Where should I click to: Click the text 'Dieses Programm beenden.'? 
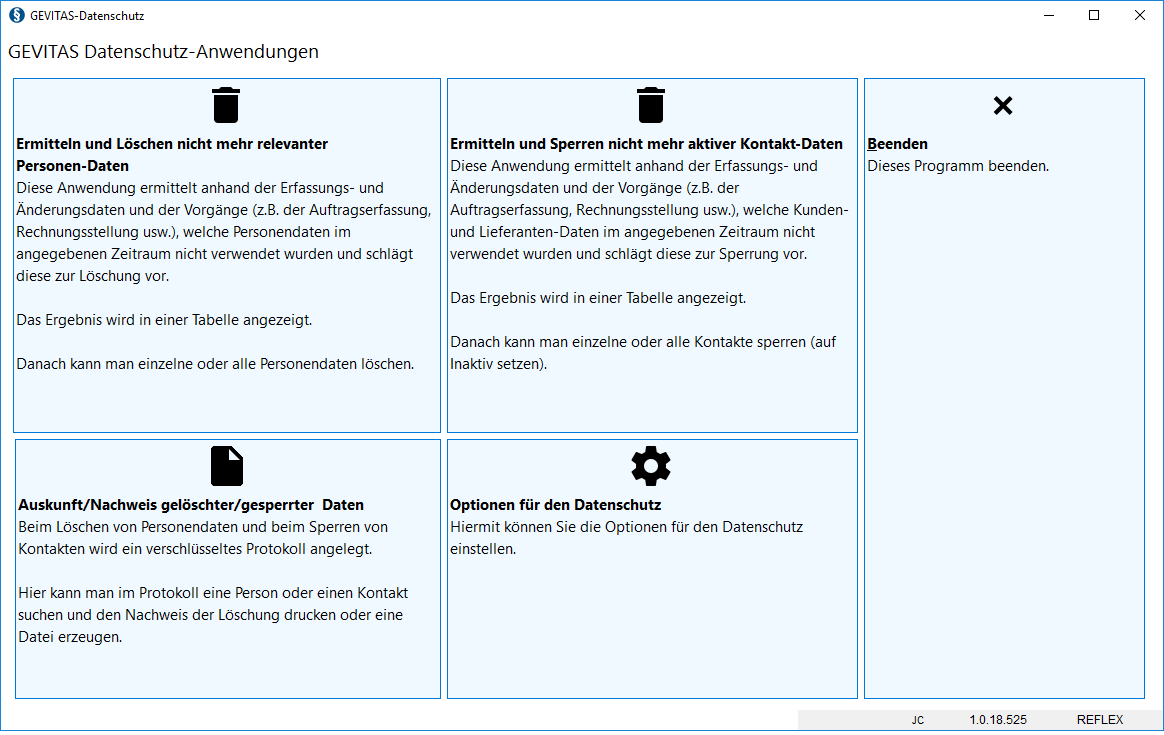[958, 166]
